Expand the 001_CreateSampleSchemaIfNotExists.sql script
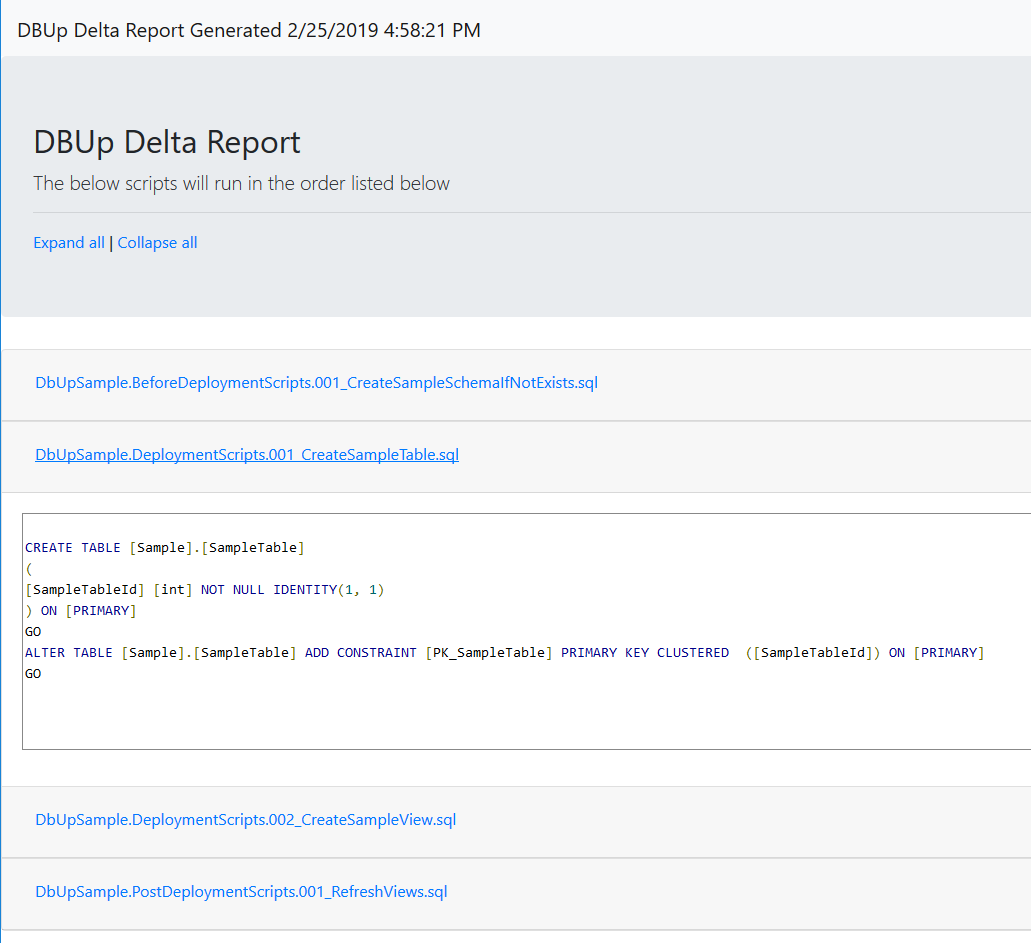The height and width of the screenshot is (943, 1031). (x=316, y=383)
